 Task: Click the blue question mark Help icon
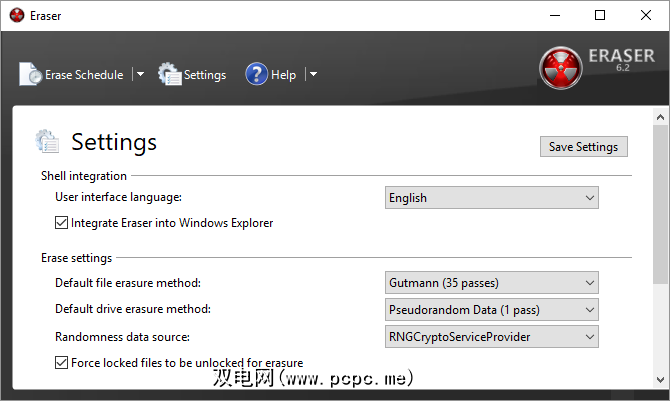click(x=256, y=74)
